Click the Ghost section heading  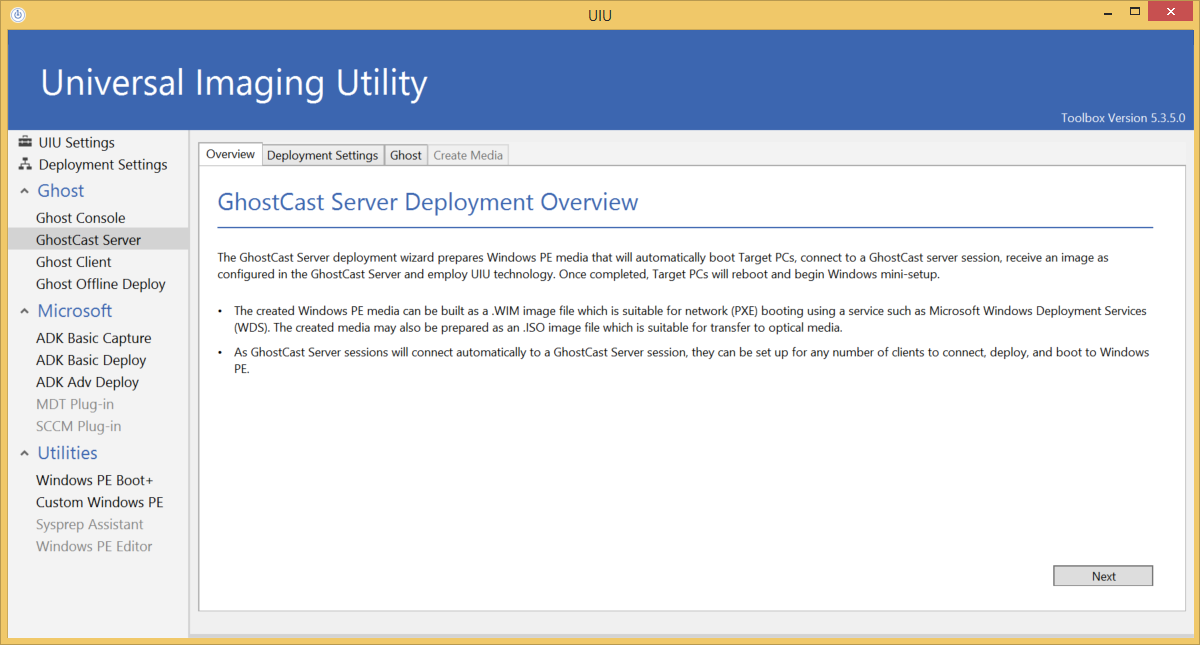(61, 191)
